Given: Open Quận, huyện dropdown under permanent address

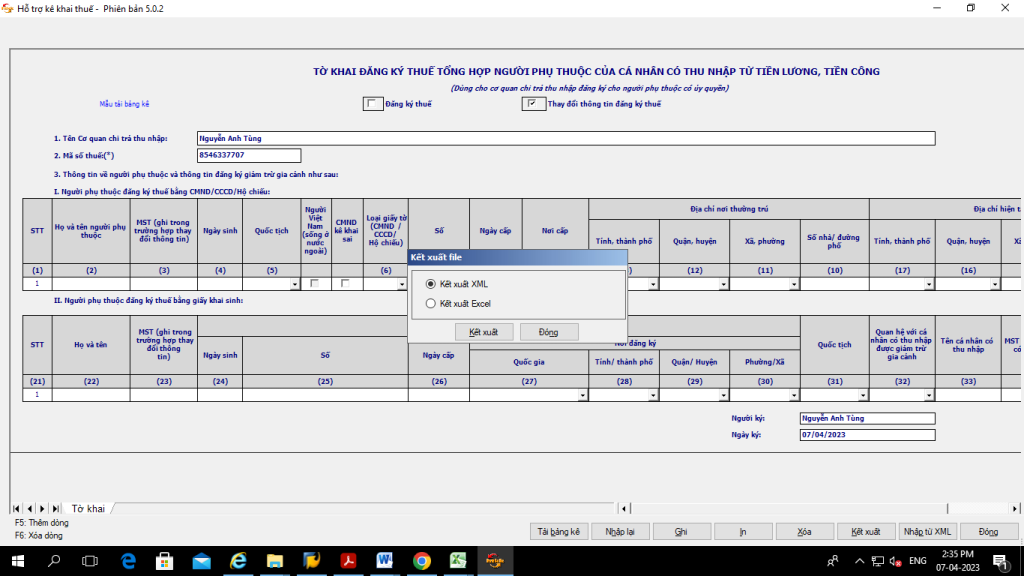Looking at the screenshot, I should pyautogui.click(x=720, y=284).
